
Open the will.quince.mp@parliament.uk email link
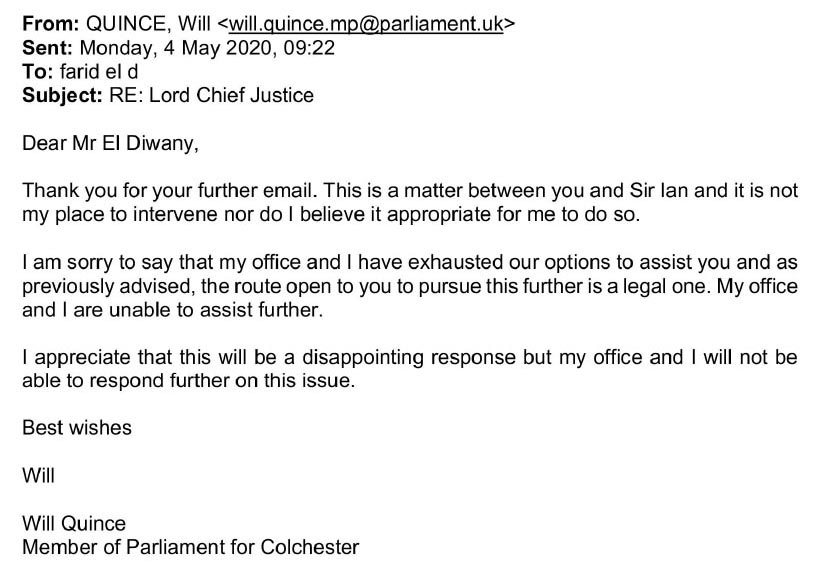coord(366,24)
